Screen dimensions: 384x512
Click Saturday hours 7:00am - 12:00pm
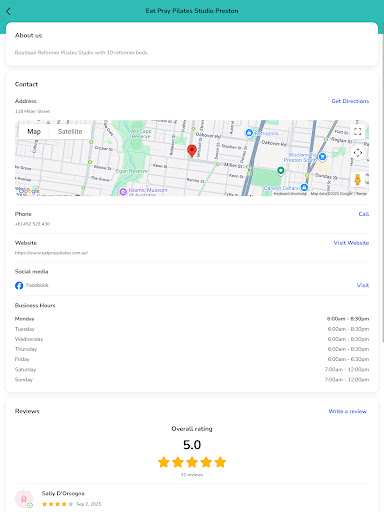click(x=347, y=370)
